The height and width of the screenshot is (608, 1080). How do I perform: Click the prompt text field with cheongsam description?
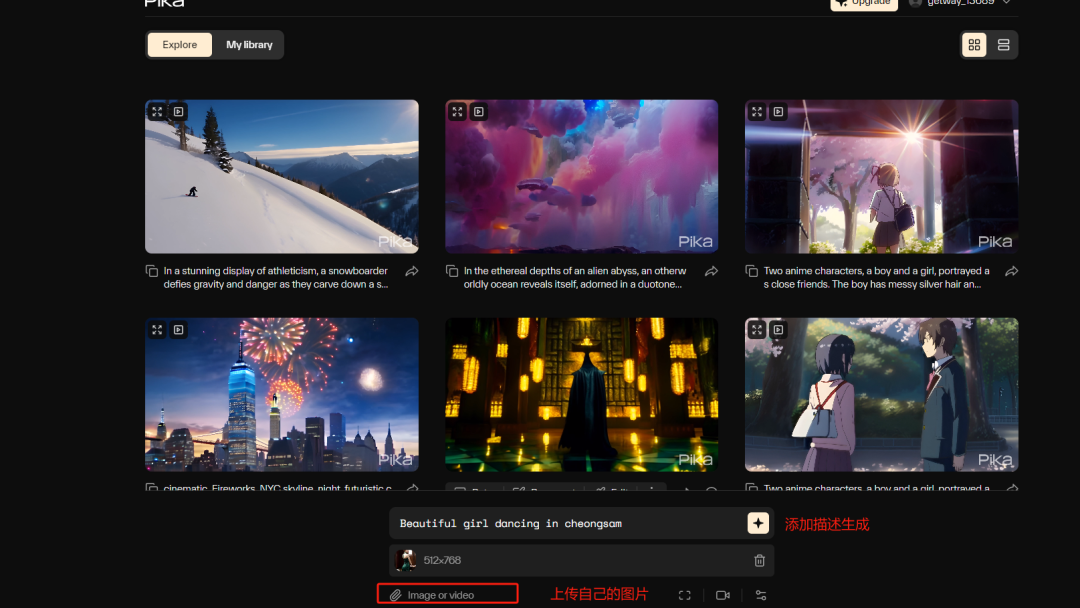click(565, 523)
